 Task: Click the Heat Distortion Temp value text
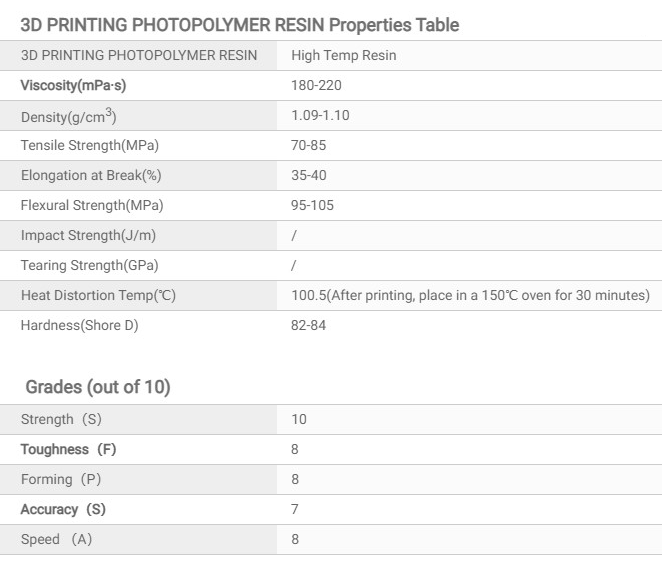pyautogui.click(x=470, y=295)
